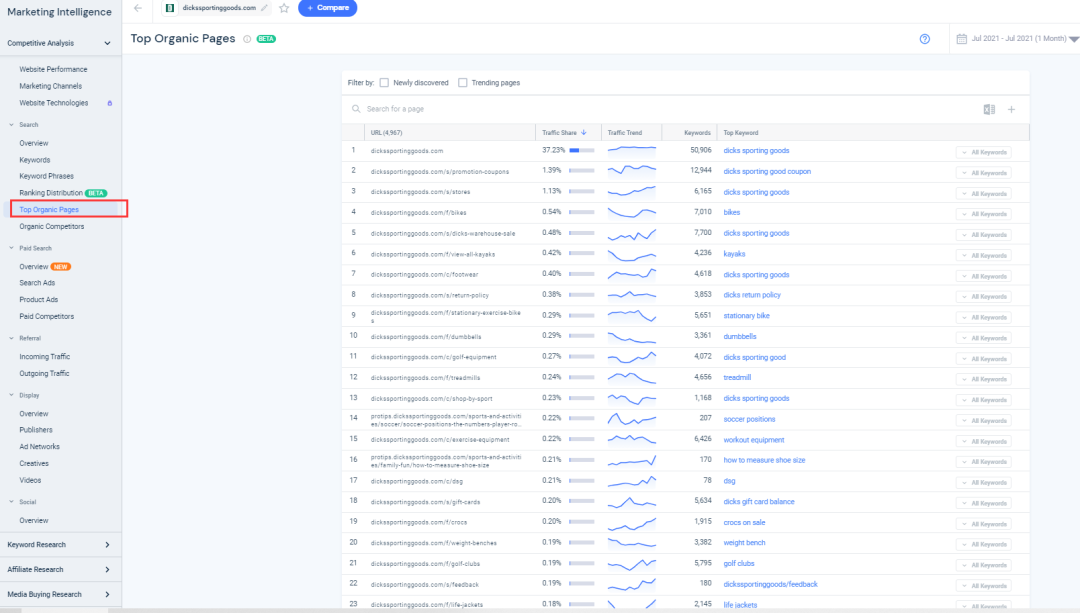Open keyword link 'dicks sporting good coupon'
The height and width of the screenshot is (613, 1080).
tap(767, 172)
